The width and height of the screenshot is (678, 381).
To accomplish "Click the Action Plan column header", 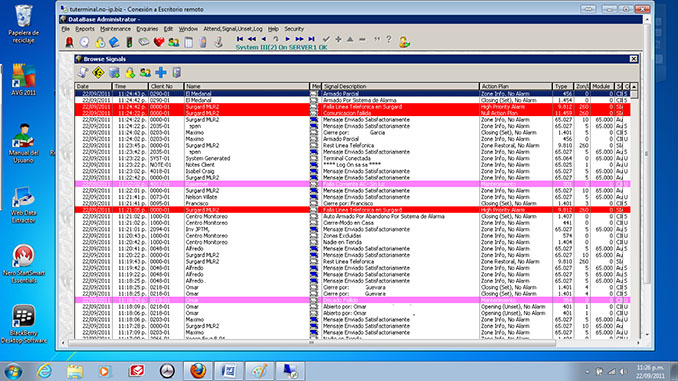I will 516,86.
